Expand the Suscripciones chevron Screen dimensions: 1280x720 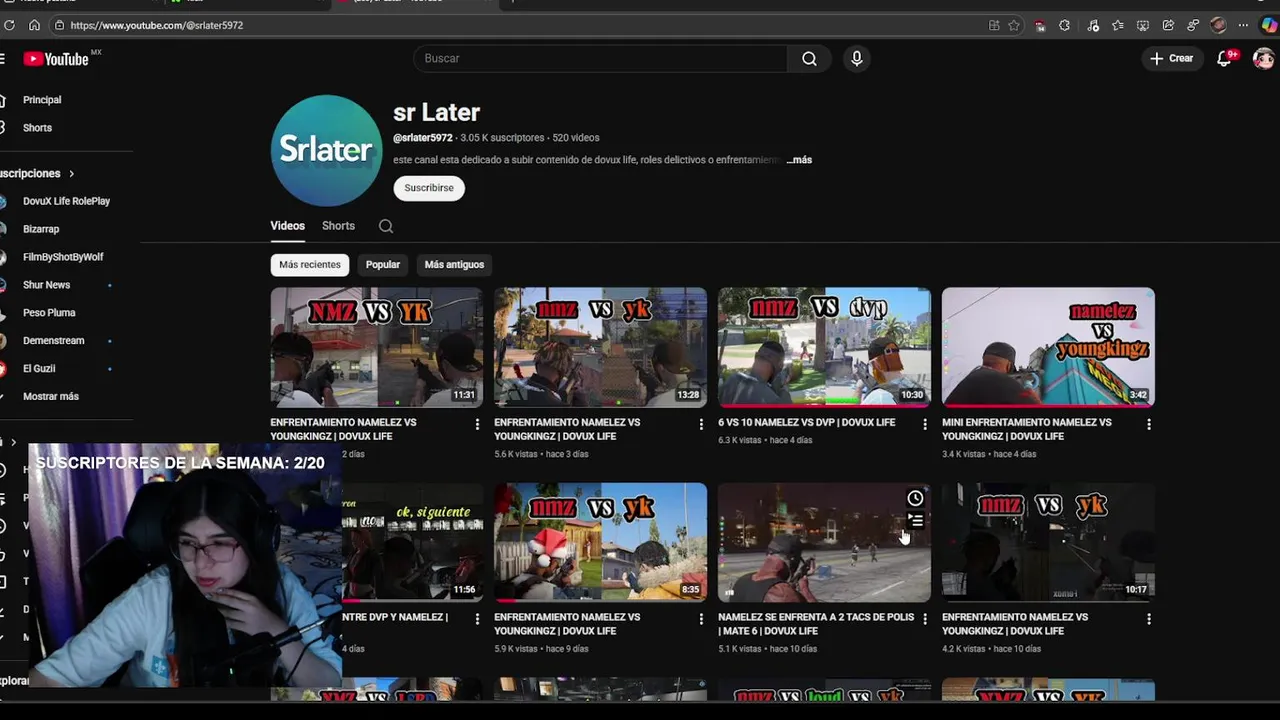coord(71,174)
